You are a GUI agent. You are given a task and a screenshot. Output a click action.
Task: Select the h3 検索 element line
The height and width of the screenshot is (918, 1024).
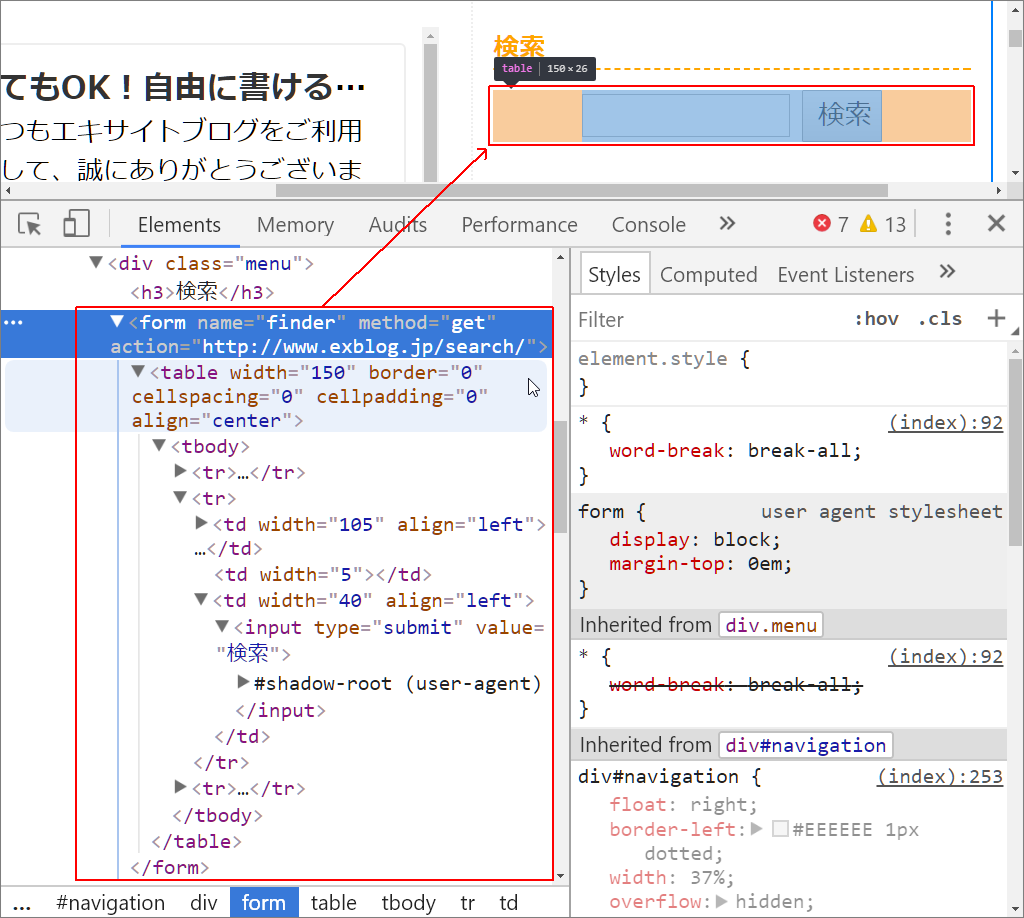click(202, 292)
